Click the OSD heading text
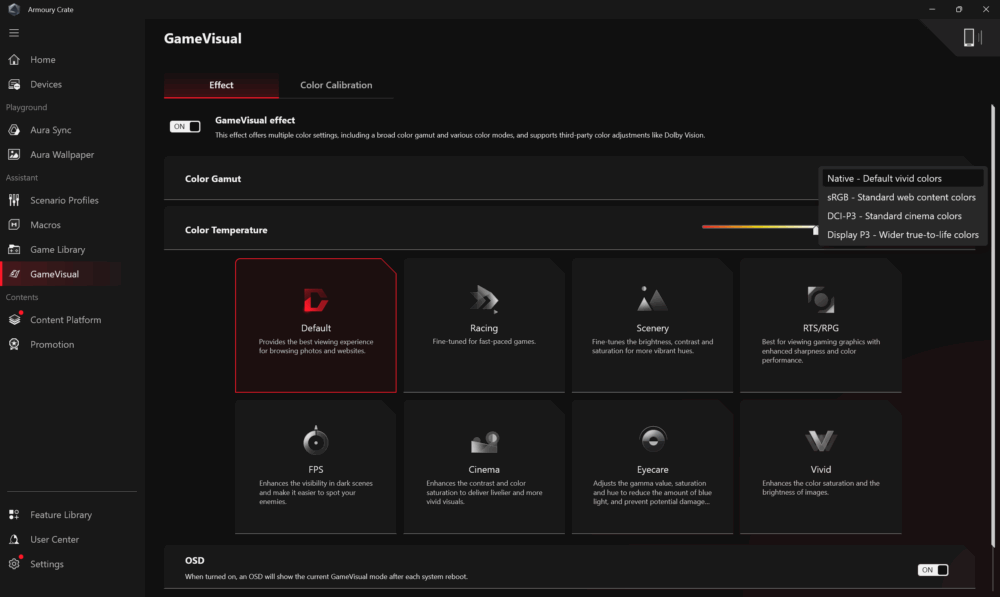The width and height of the screenshot is (1000, 597). coord(195,561)
